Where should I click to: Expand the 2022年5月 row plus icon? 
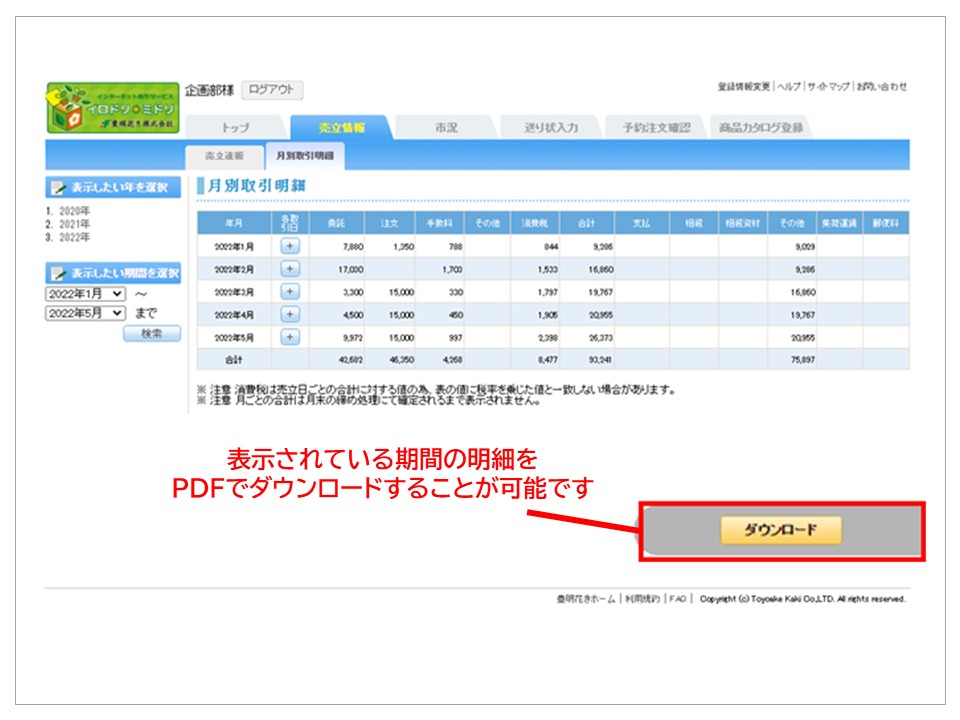click(x=290, y=337)
